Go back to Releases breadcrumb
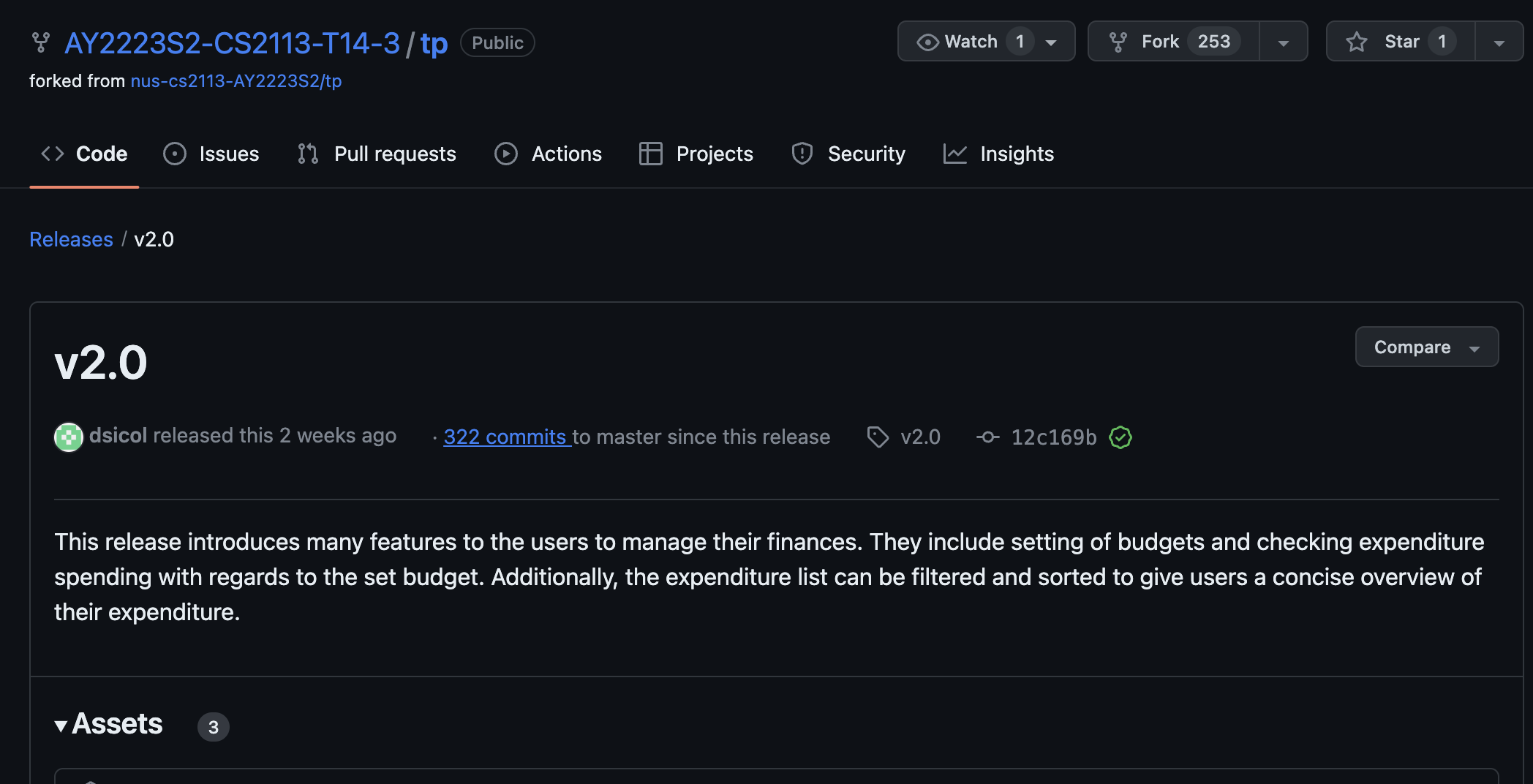1533x784 pixels. (x=71, y=239)
